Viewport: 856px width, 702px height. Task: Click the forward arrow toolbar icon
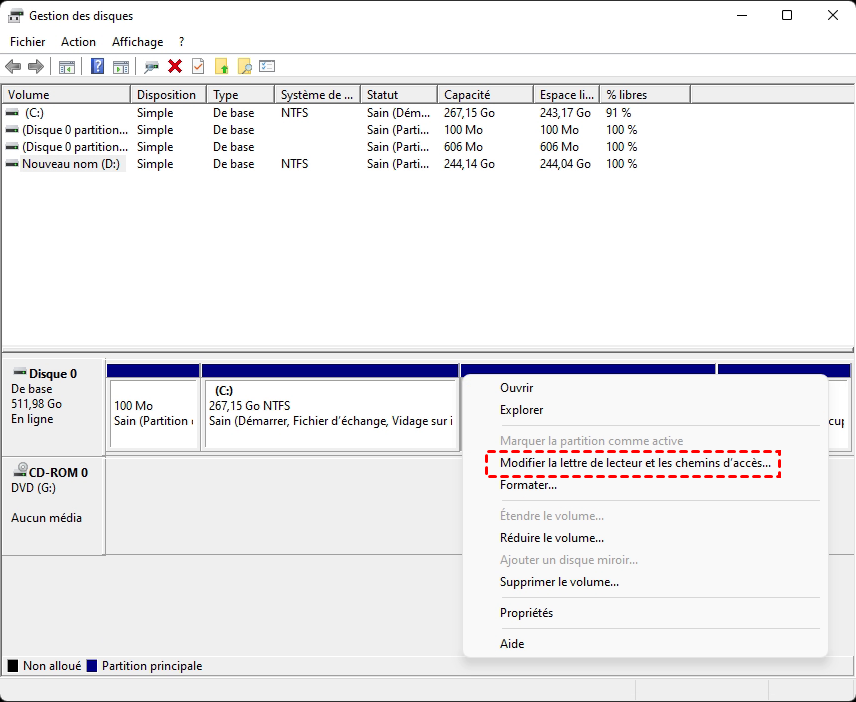(x=36, y=67)
